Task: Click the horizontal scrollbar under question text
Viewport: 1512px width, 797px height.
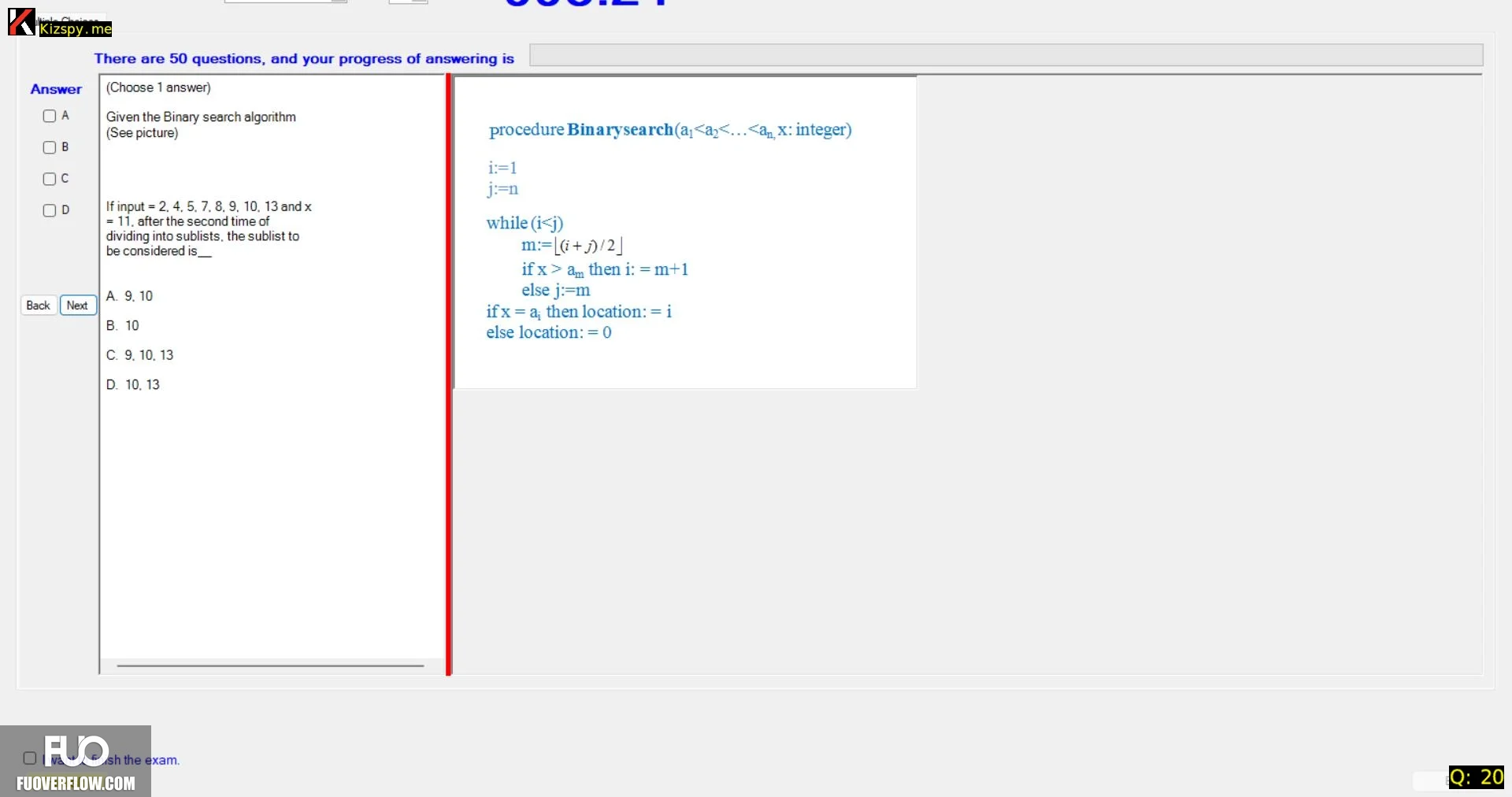Action: tap(270, 665)
